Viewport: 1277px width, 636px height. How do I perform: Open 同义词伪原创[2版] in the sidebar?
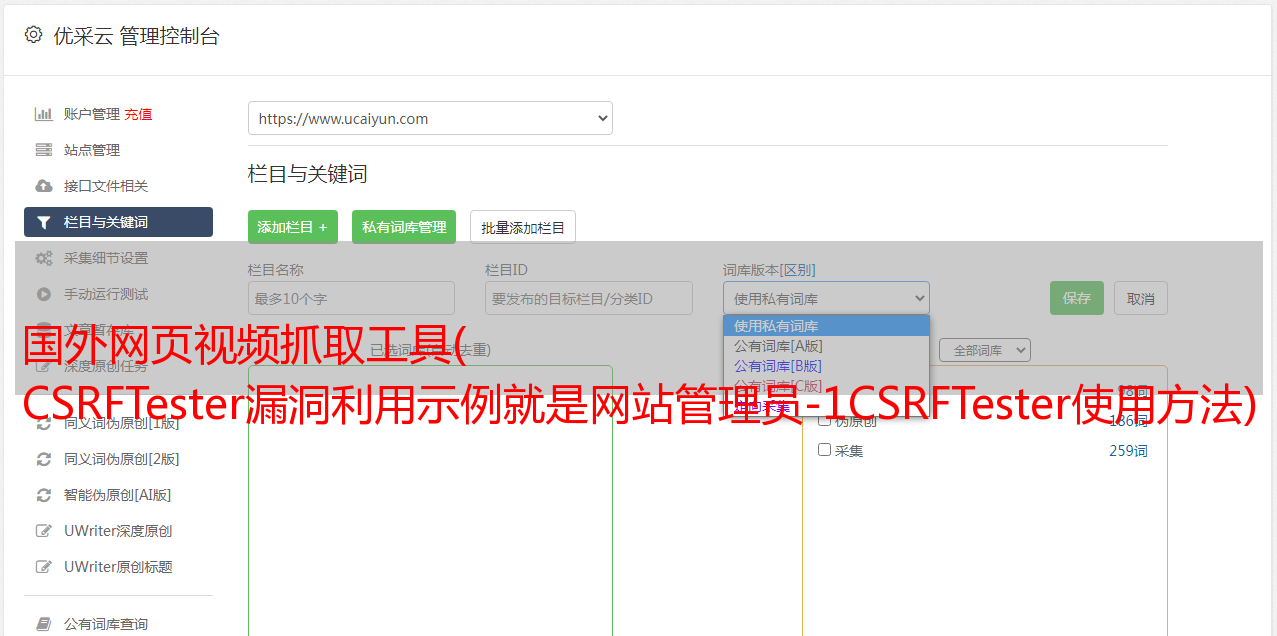(x=122, y=459)
